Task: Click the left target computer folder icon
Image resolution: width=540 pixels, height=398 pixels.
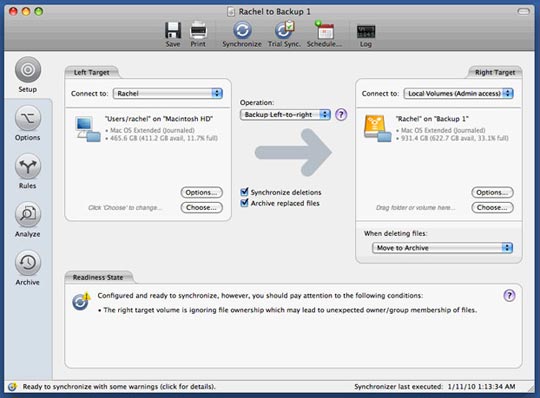Action: [87, 129]
